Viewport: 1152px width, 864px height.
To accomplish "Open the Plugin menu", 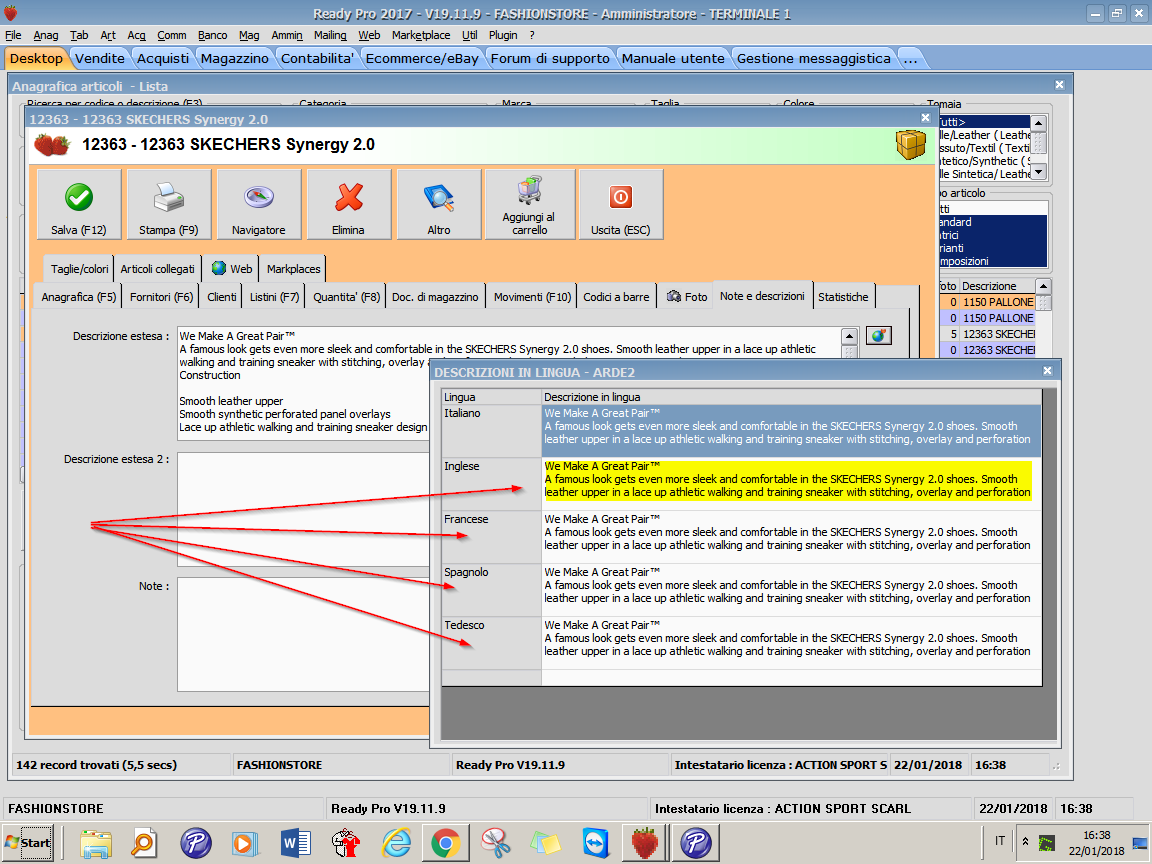I will coord(503,35).
